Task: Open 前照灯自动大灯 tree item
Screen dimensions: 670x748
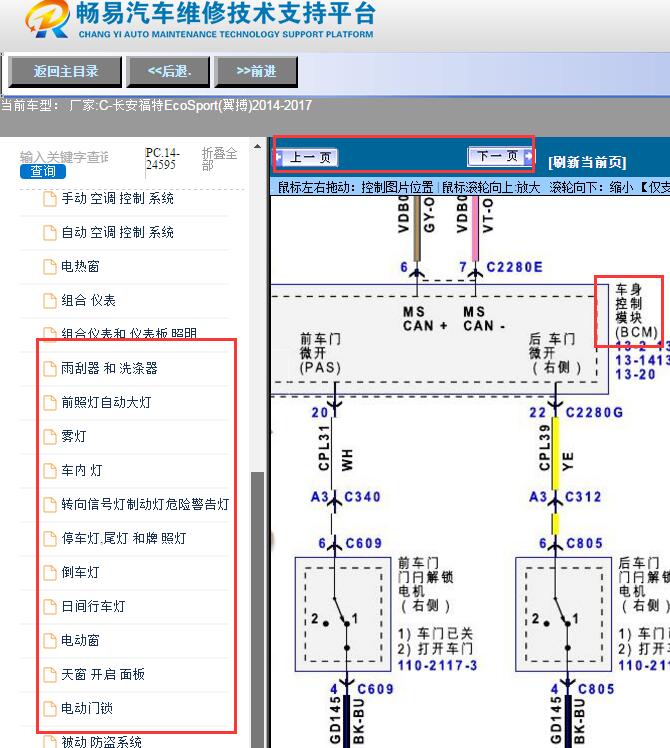Action: (106, 402)
